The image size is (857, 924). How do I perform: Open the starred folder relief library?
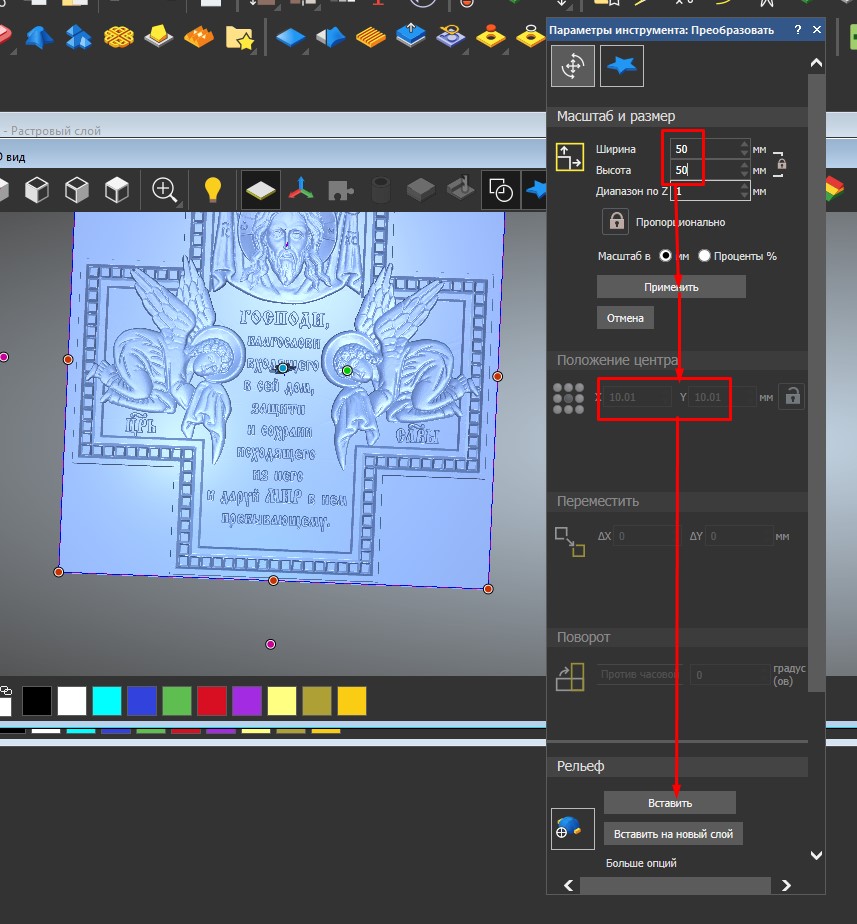point(239,37)
